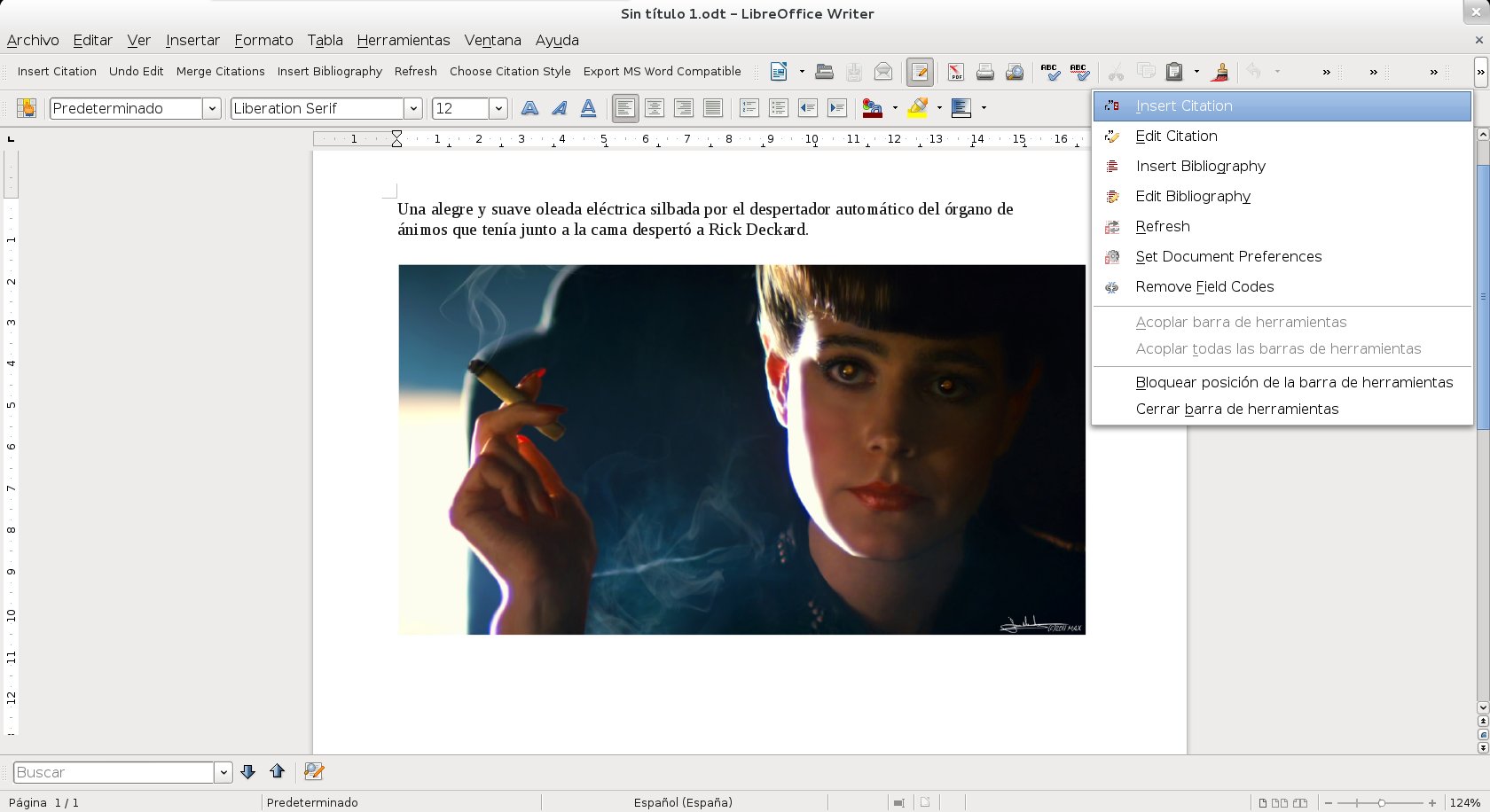Viewport: 1490px width, 812px height.
Task: Expand the font size 12 dropdown
Action: [498, 108]
